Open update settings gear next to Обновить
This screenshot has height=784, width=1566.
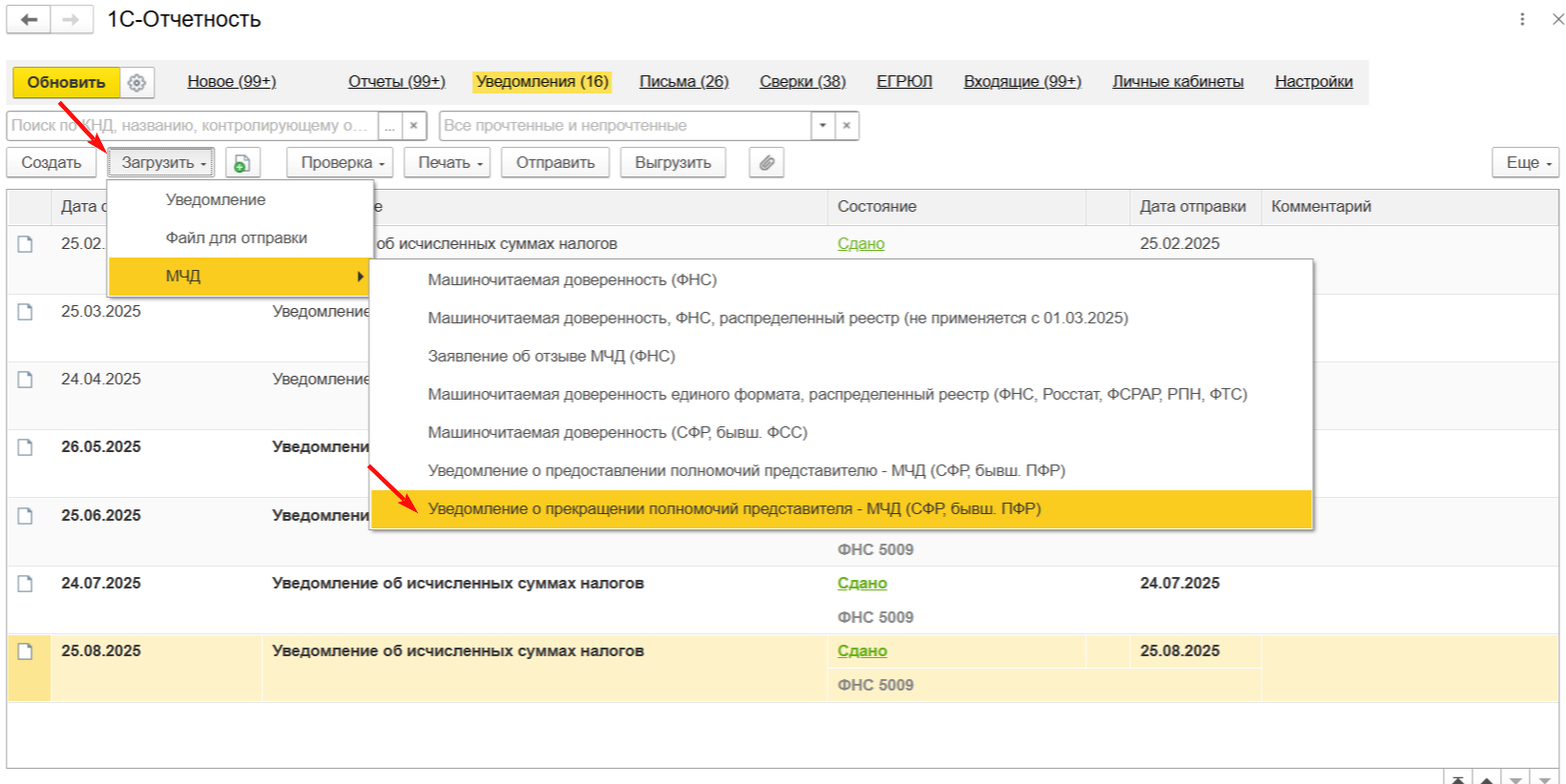[x=137, y=83]
